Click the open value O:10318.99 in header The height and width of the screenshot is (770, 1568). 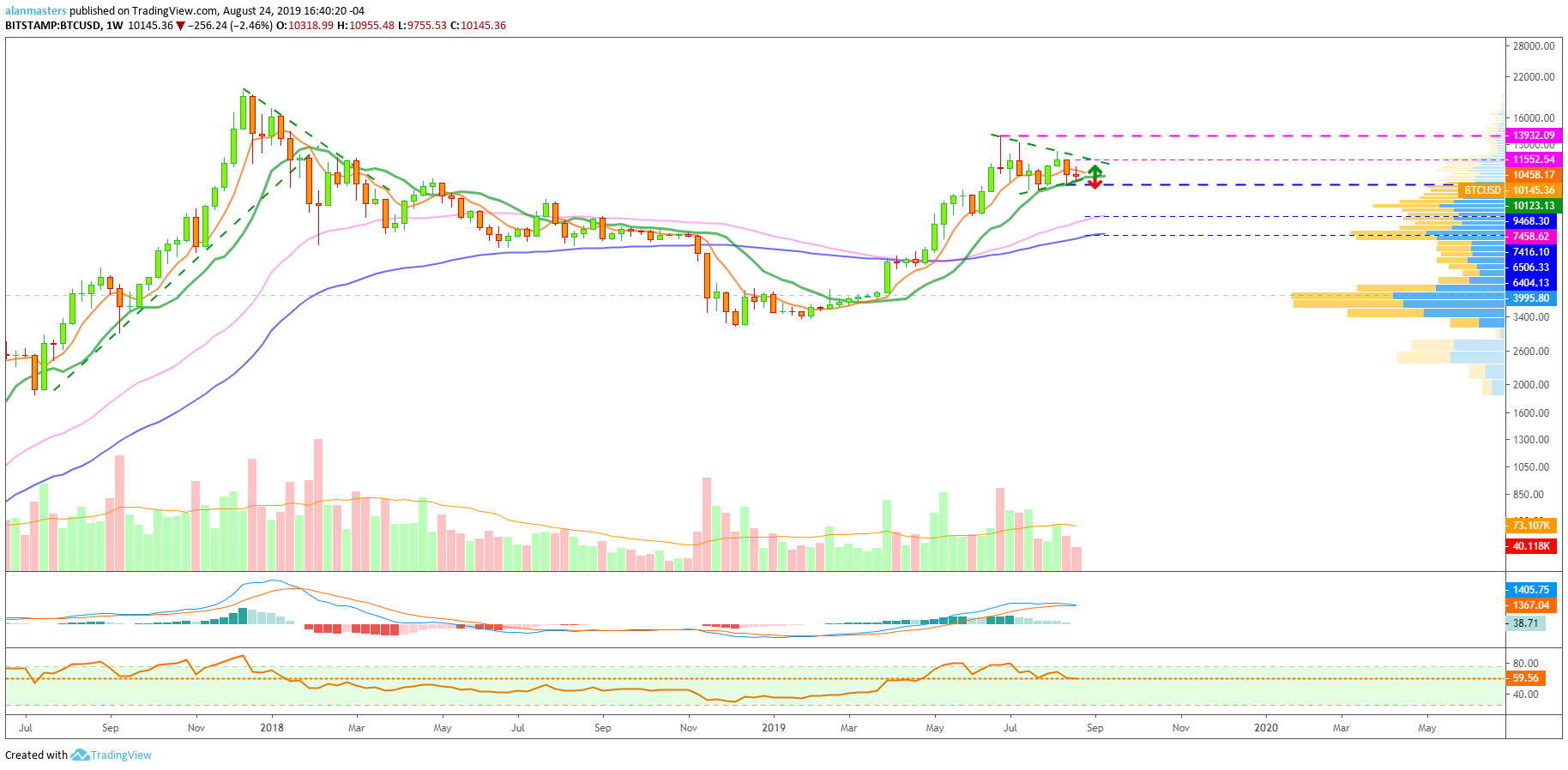click(305, 26)
